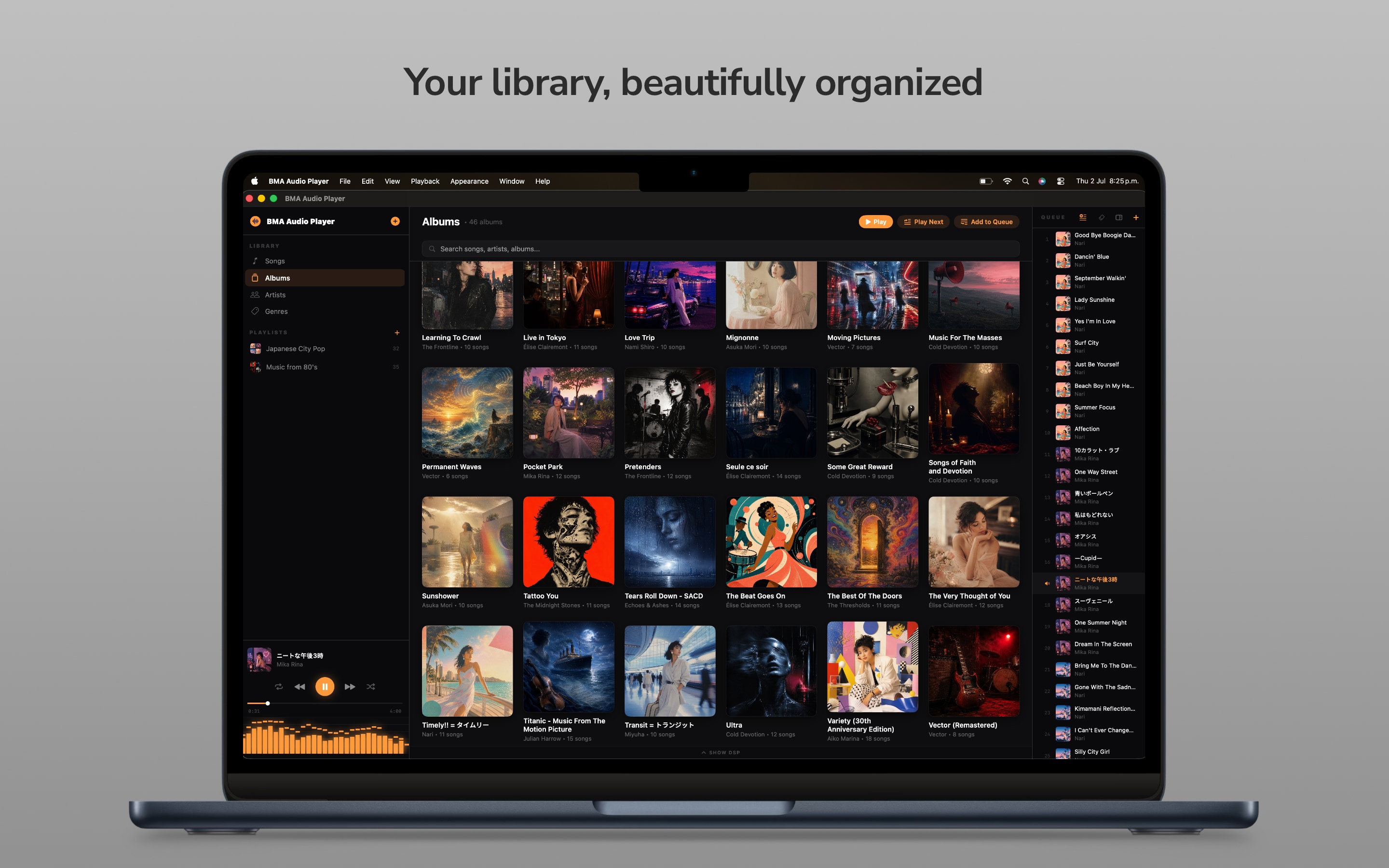Open the Permanent Waves album cover

pyautogui.click(x=467, y=413)
